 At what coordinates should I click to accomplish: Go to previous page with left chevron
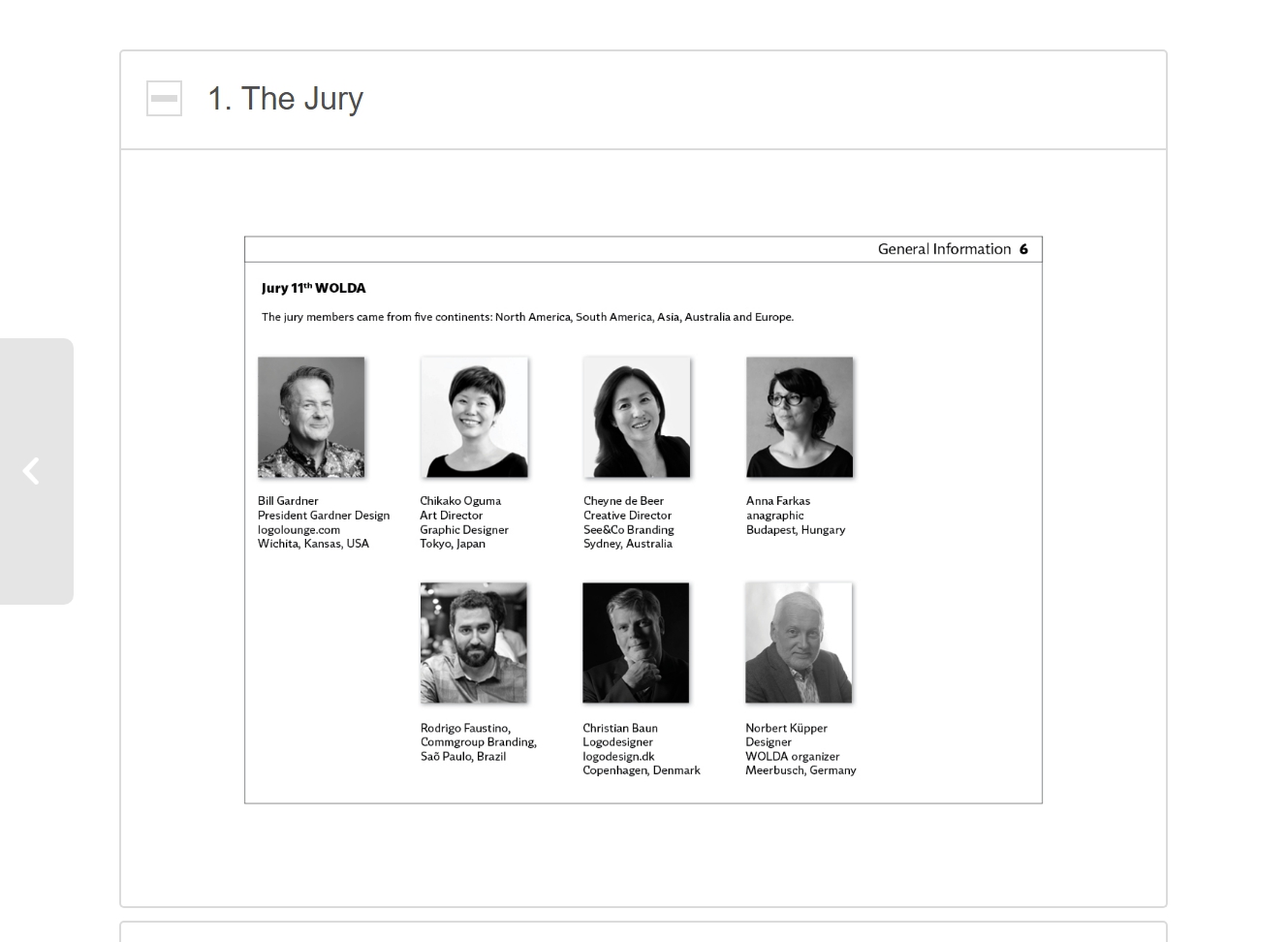pos(32,471)
